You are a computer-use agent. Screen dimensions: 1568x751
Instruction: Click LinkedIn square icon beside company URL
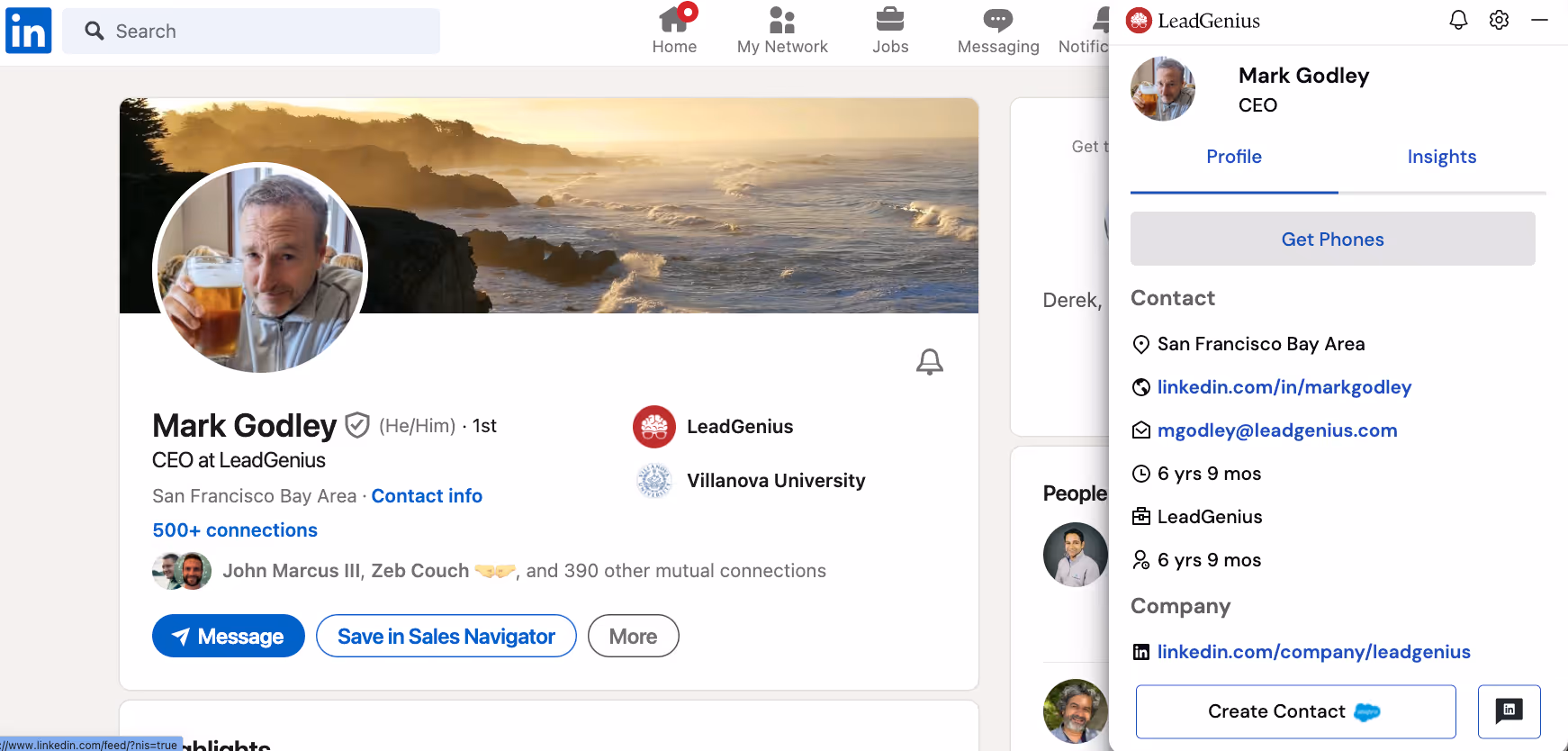point(1140,652)
